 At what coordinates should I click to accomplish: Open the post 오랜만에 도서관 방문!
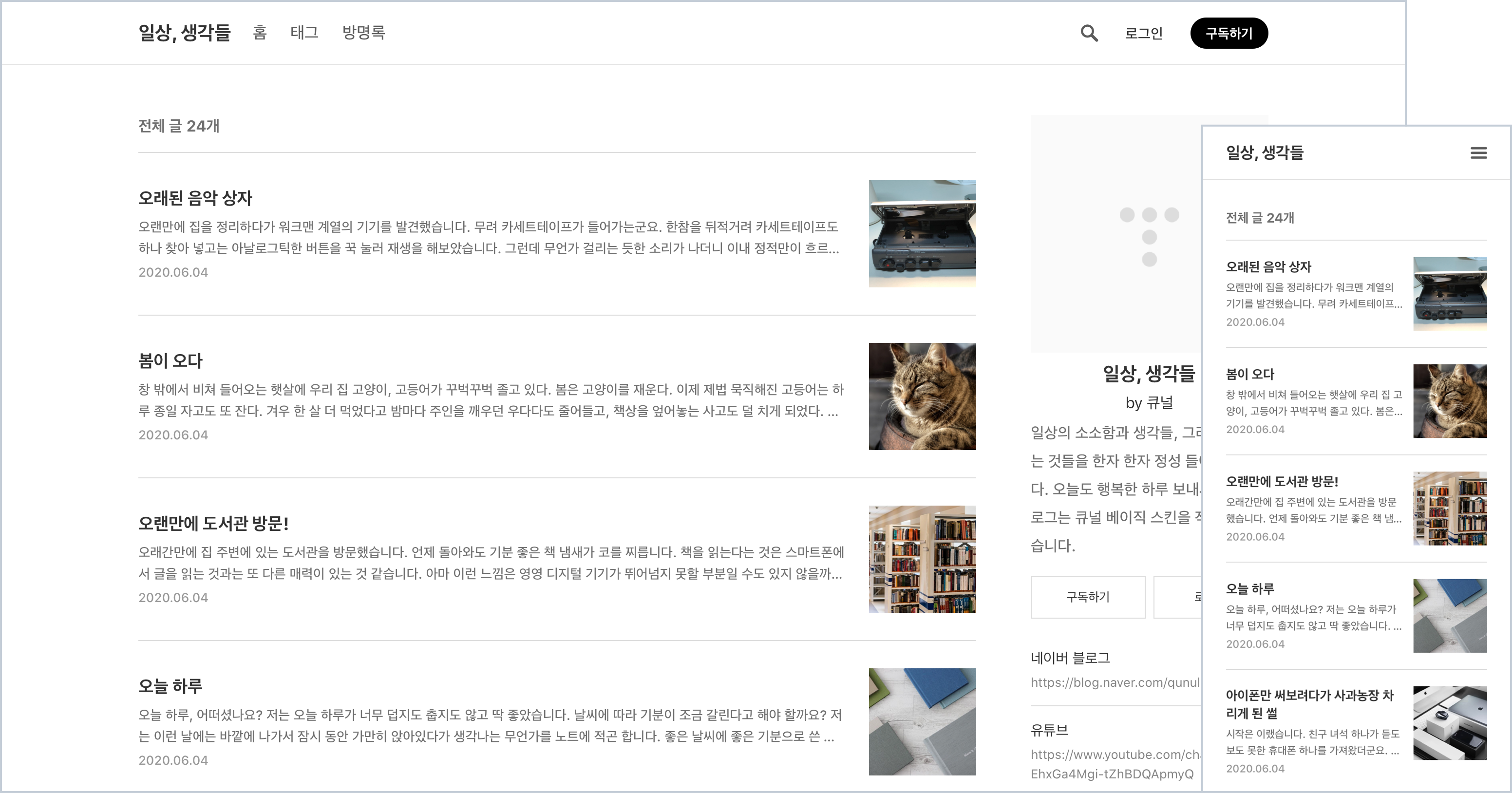coord(213,524)
